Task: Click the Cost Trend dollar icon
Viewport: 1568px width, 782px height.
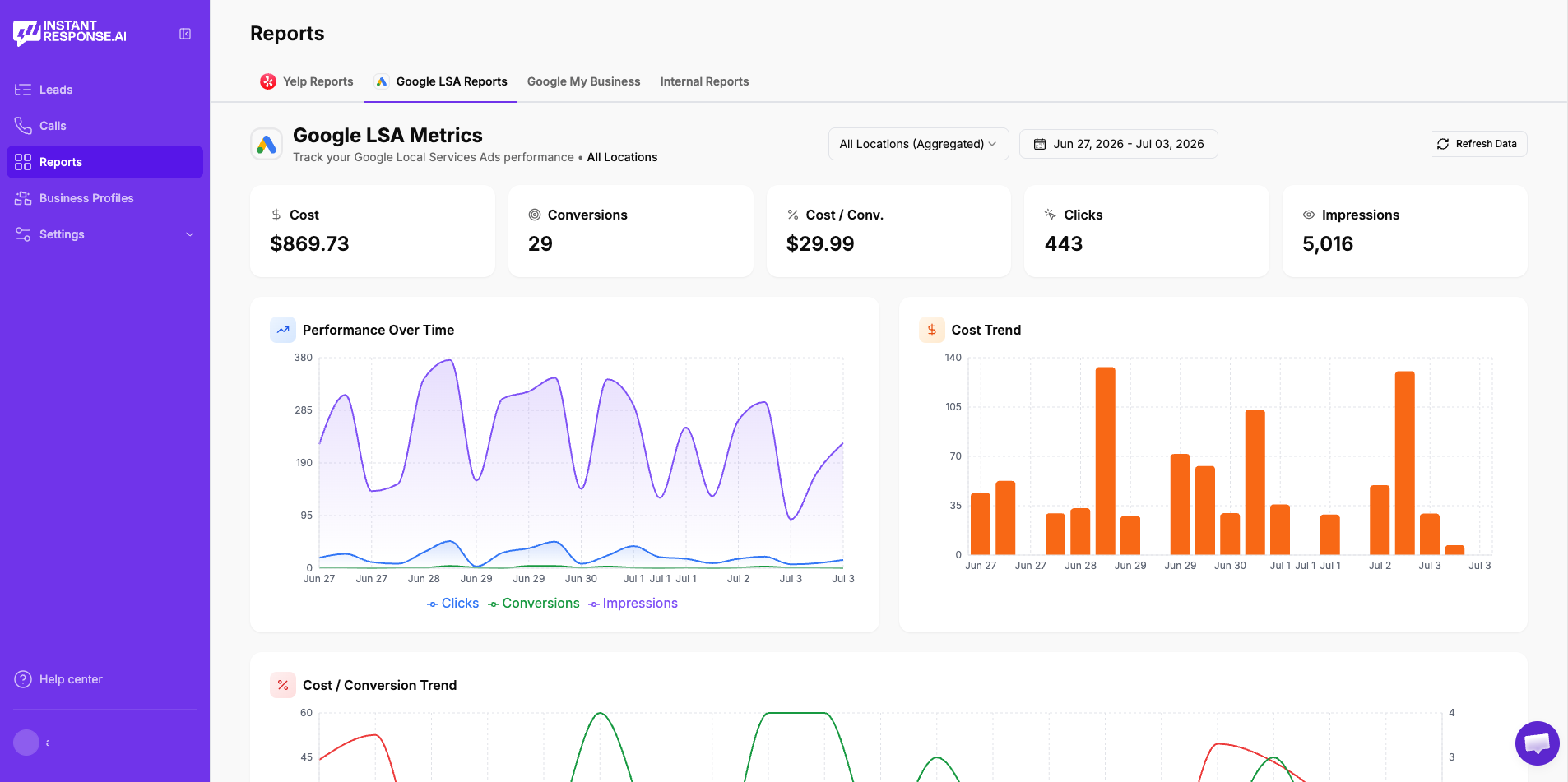Action: [x=932, y=330]
